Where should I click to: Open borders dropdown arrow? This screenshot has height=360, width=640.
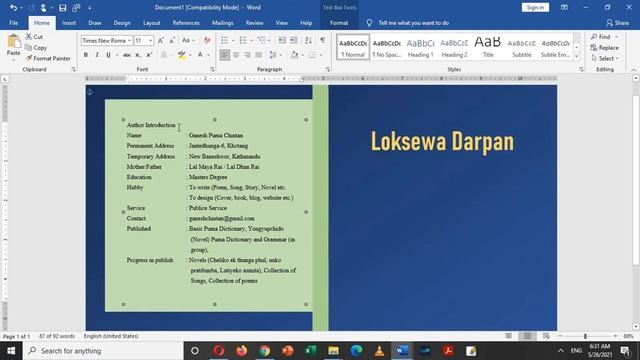[321, 55]
